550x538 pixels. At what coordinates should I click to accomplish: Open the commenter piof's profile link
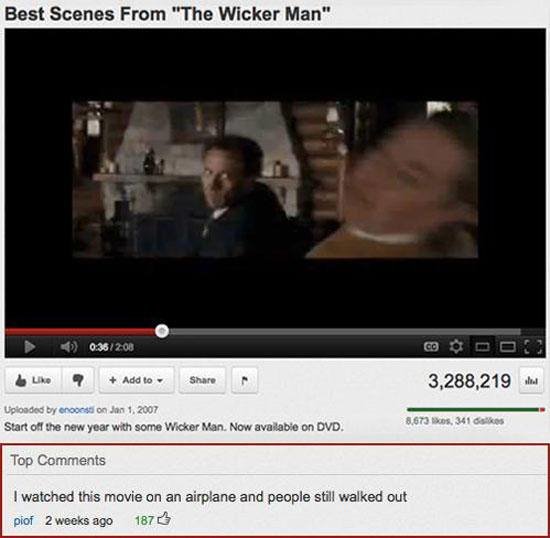(x=24, y=520)
